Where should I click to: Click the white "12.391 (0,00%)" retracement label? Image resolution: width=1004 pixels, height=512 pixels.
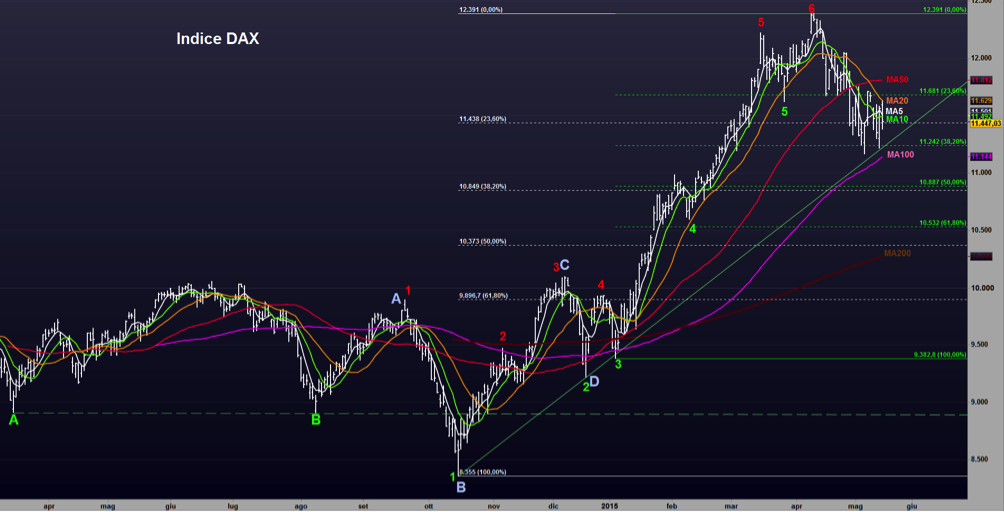click(481, 10)
